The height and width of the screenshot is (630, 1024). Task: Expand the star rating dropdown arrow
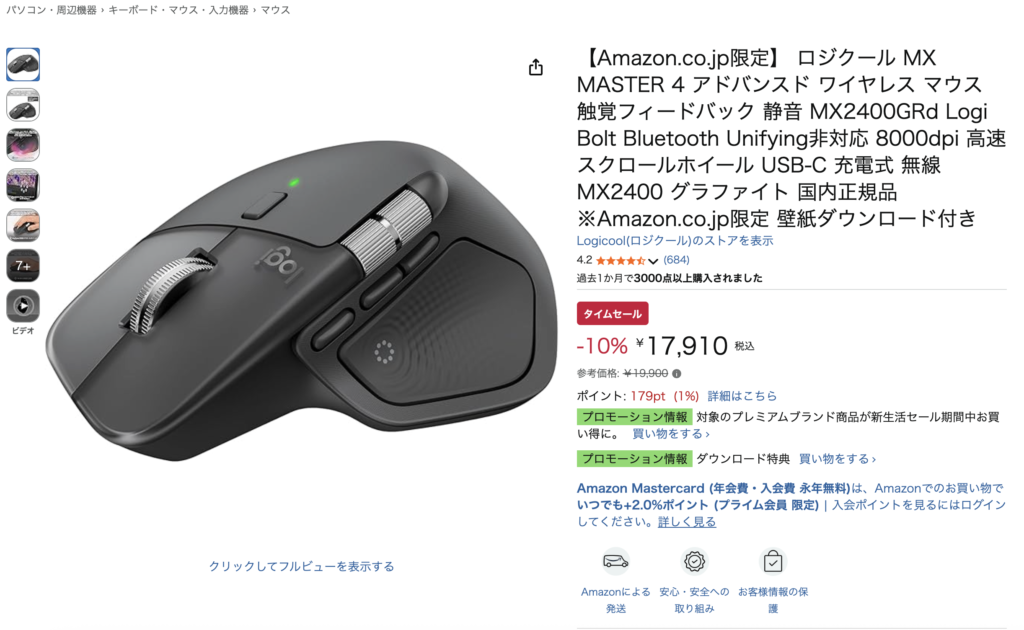pos(653,260)
